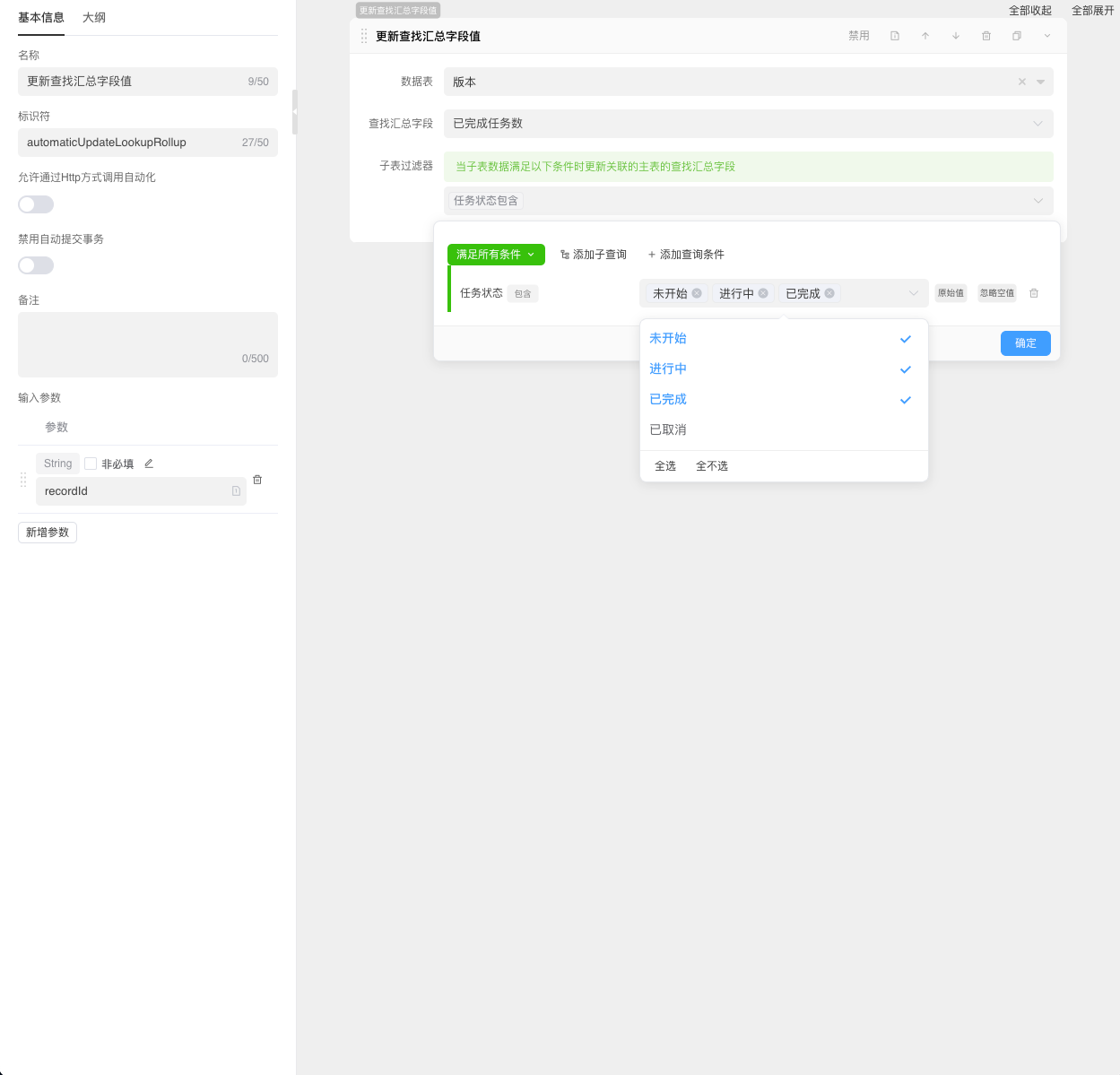The width and height of the screenshot is (1120, 1075).
Task: Click the 新增参数 button
Action: click(48, 533)
